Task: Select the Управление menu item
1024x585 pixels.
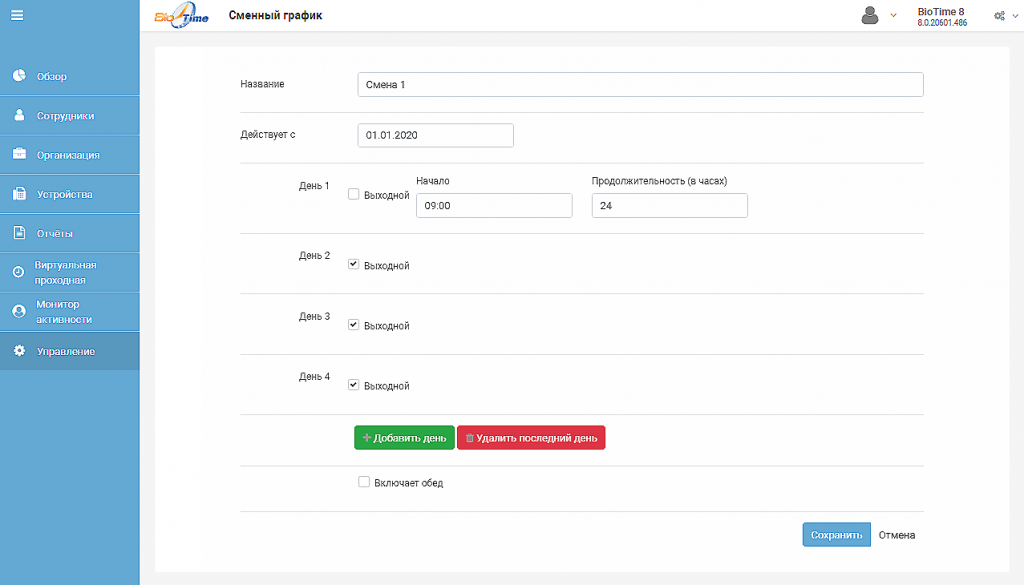Action: [70, 351]
